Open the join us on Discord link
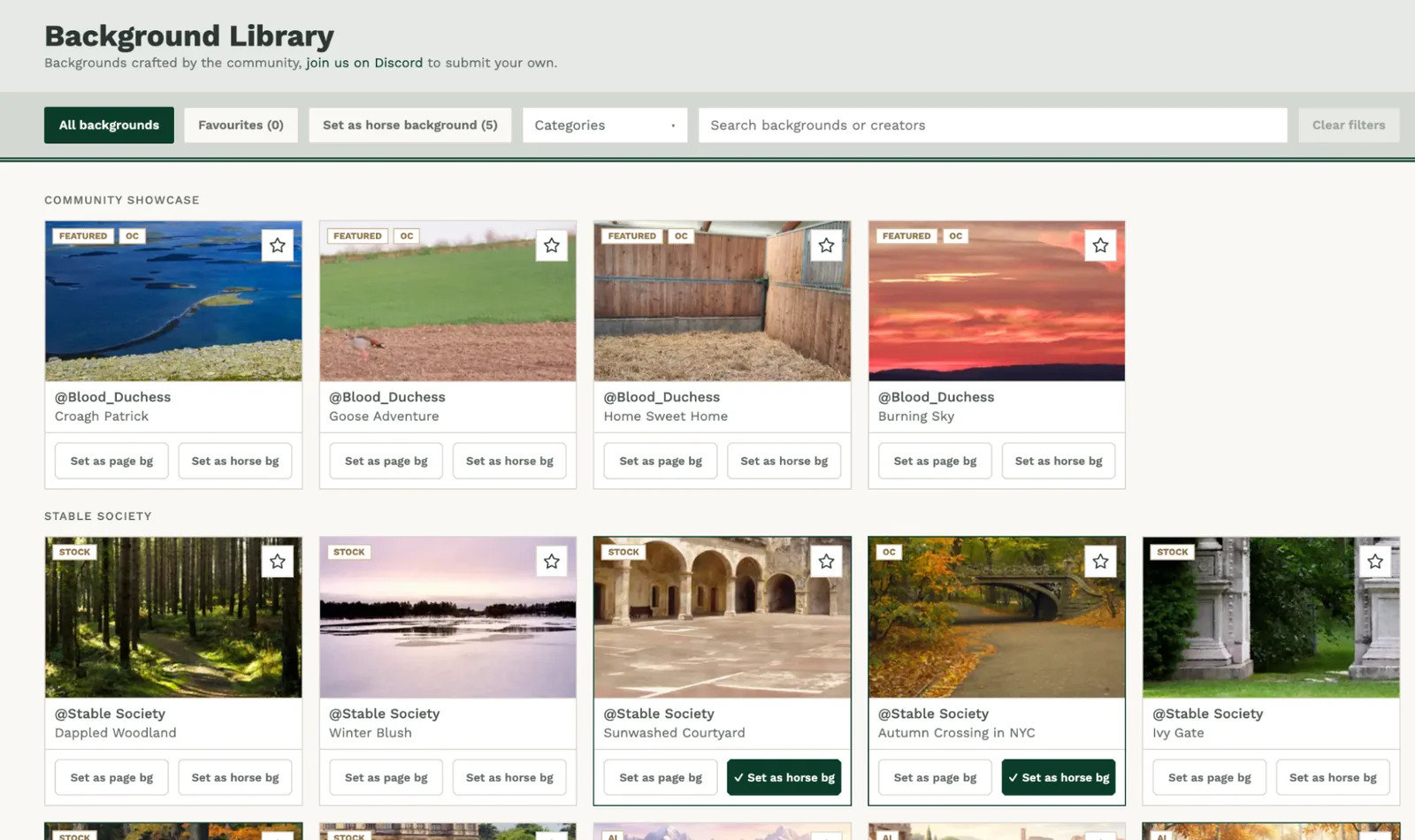 (x=364, y=63)
